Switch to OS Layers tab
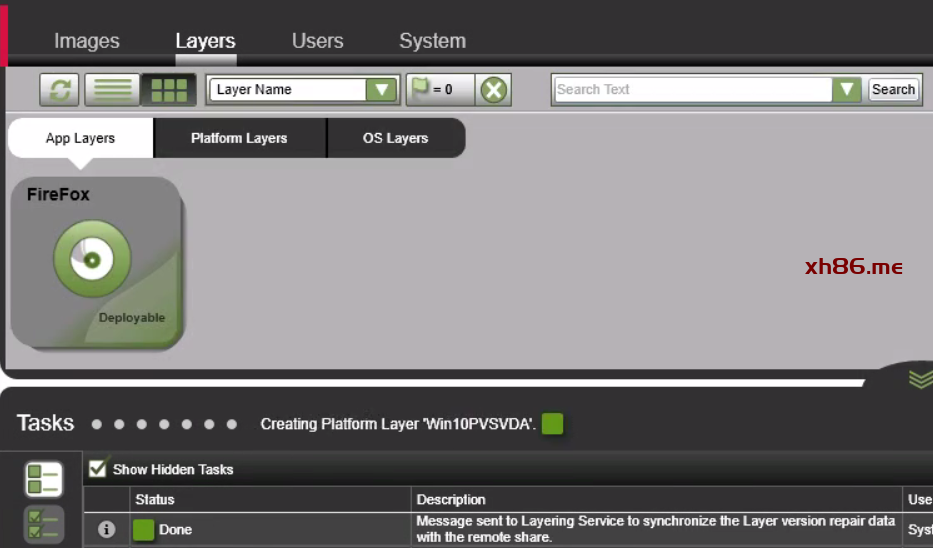Viewport: 933px width, 548px height. click(x=395, y=138)
